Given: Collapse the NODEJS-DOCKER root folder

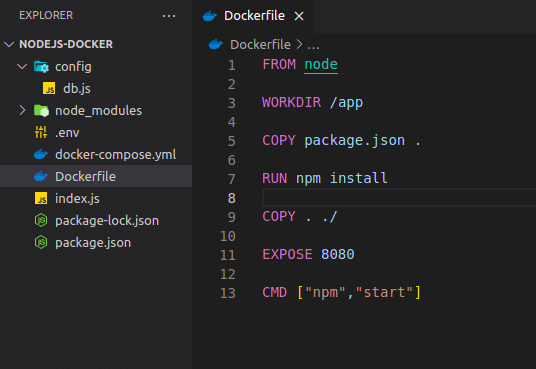Looking at the screenshot, I should 9,44.
